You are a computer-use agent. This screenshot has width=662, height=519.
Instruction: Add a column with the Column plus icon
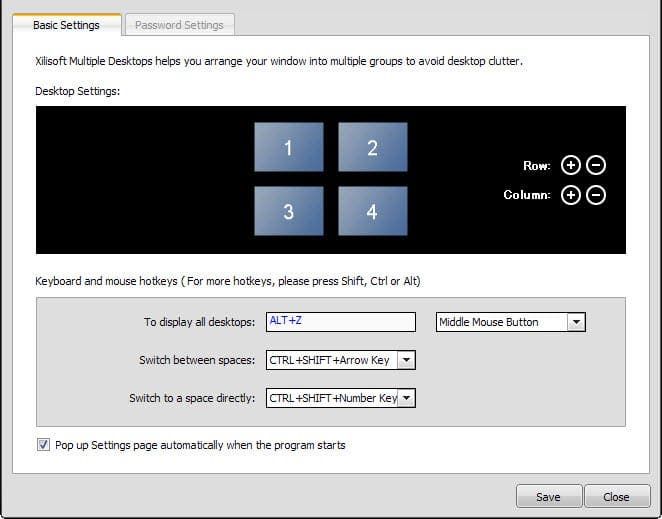(x=571, y=195)
